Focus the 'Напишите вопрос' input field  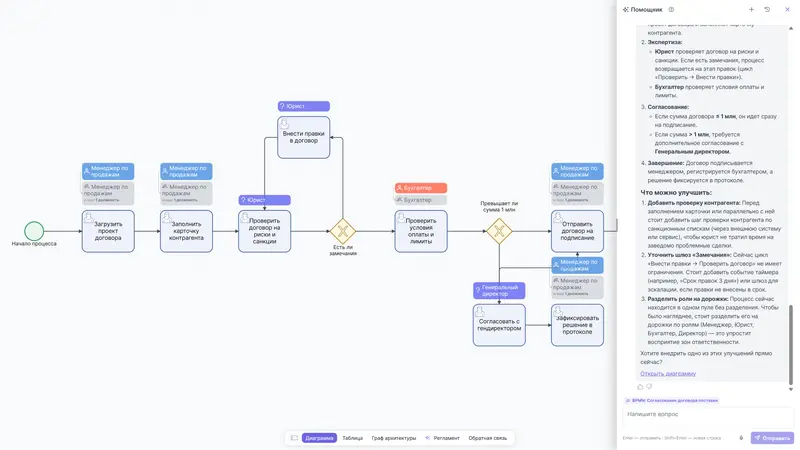707,414
